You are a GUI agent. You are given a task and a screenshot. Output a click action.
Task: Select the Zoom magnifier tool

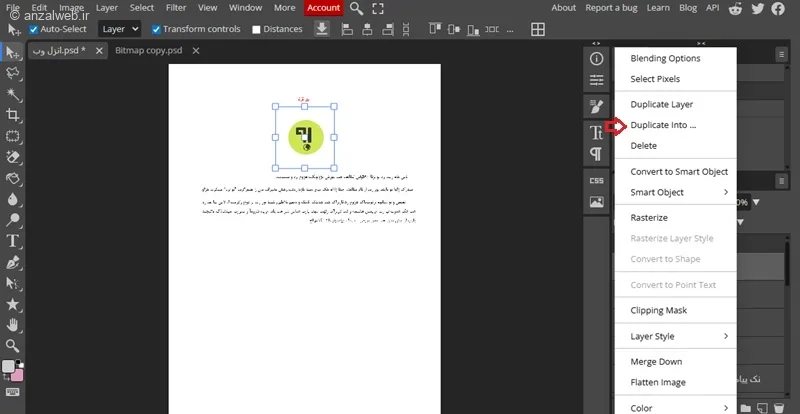click(13, 346)
